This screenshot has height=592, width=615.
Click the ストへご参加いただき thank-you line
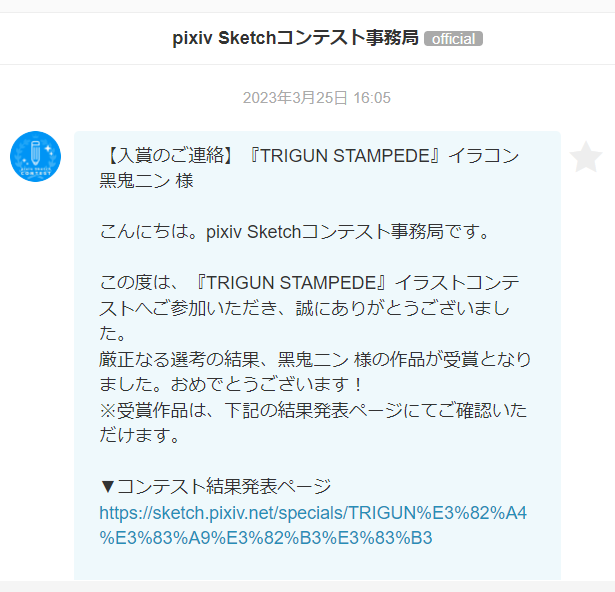pos(304,308)
